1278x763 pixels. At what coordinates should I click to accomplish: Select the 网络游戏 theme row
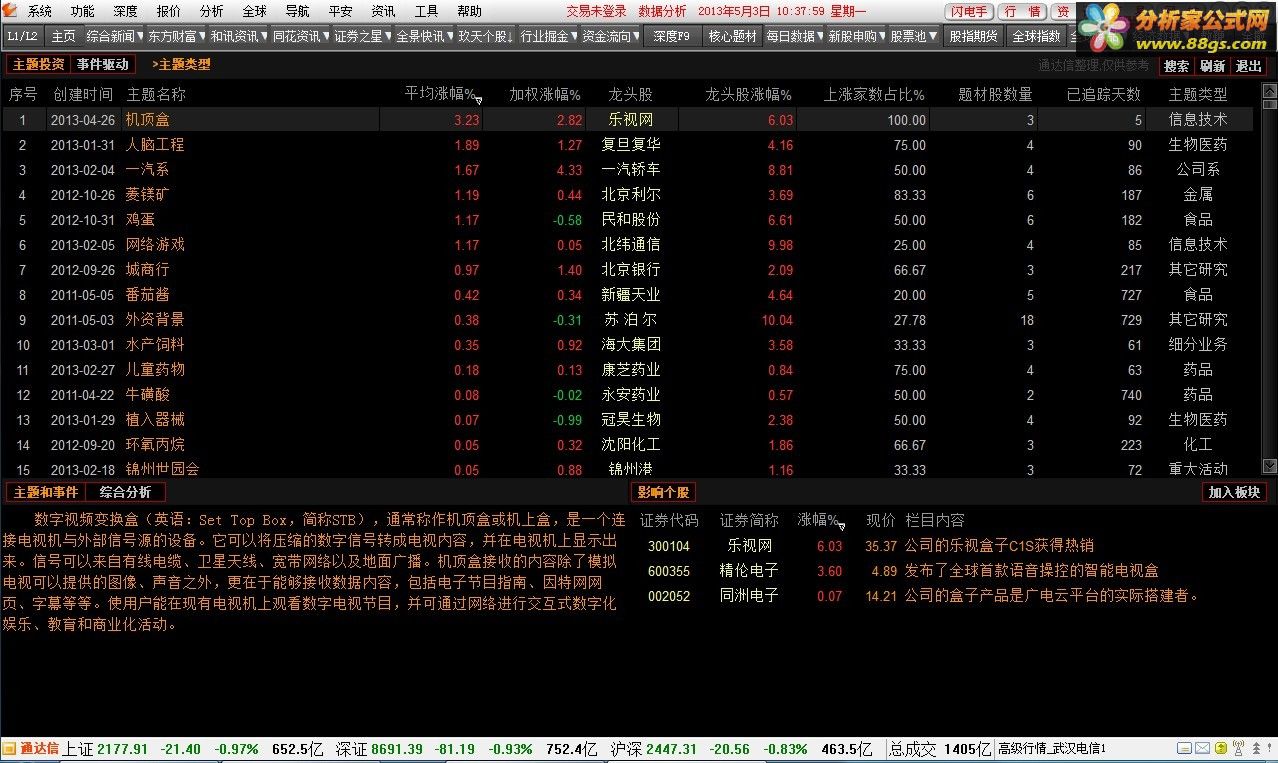(627, 244)
